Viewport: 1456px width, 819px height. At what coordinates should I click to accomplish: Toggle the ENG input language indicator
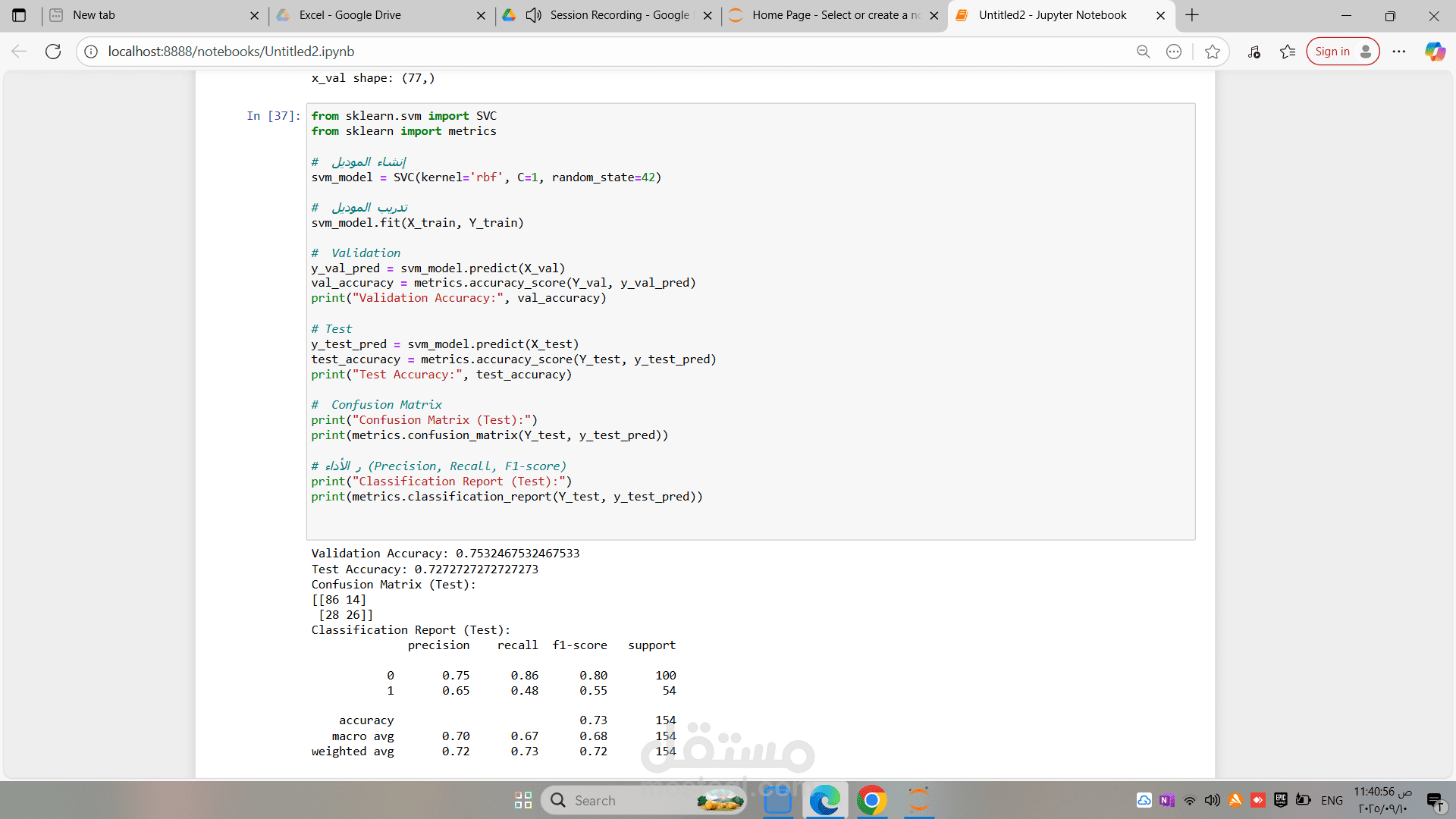pos(1332,800)
